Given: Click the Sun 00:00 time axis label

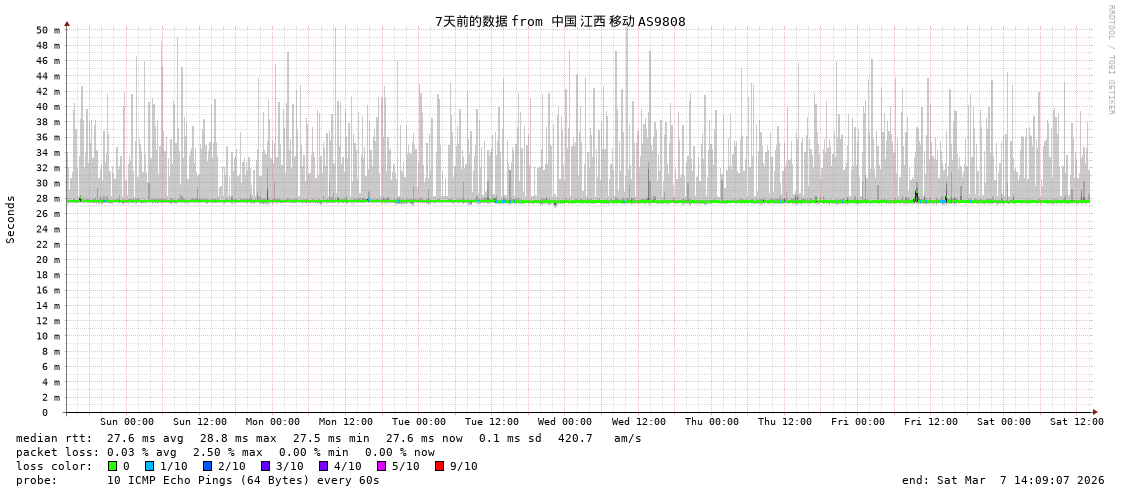Looking at the screenshot, I should pyautogui.click(x=127, y=422).
